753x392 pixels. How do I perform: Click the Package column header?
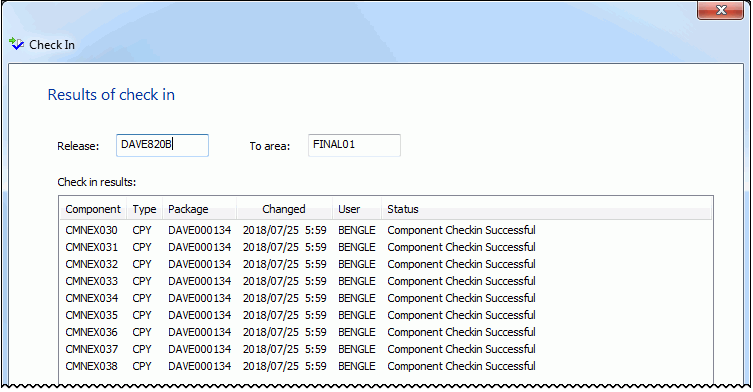coord(199,209)
